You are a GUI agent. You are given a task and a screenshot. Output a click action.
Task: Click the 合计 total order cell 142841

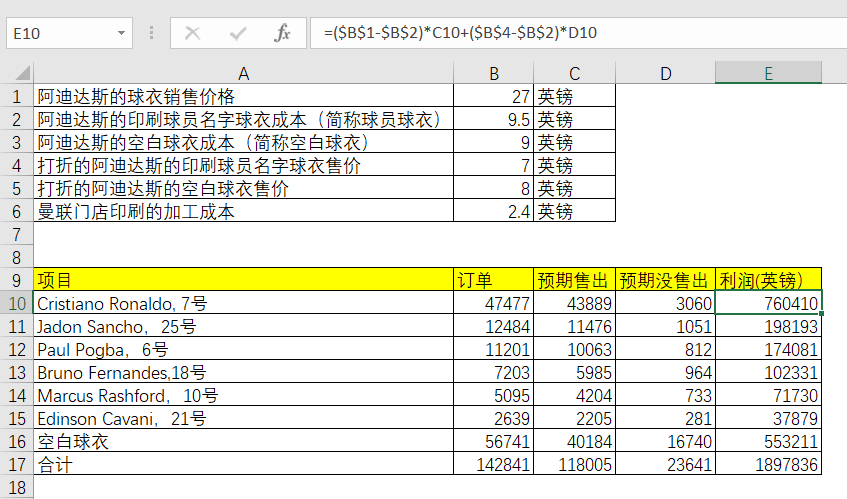click(x=493, y=464)
